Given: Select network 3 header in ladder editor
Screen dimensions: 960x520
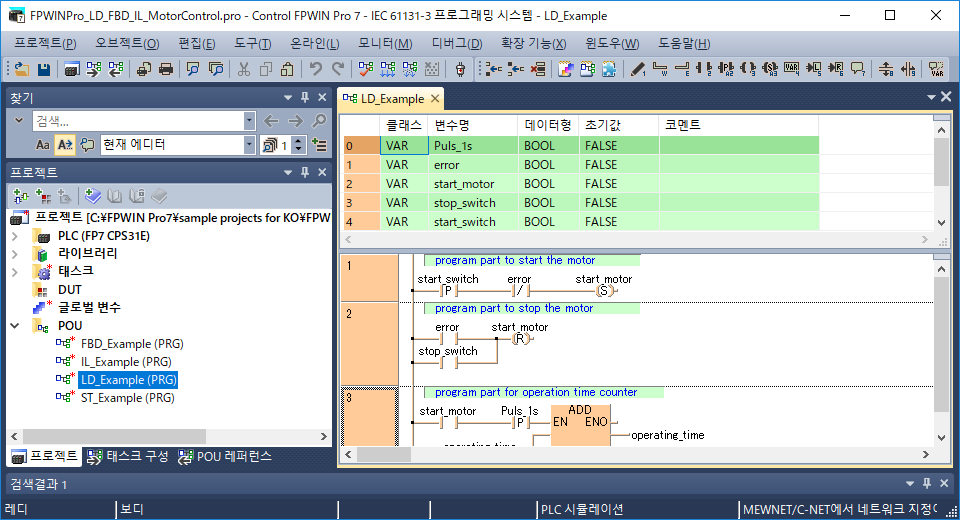Looking at the screenshot, I should [x=370, y=416].
